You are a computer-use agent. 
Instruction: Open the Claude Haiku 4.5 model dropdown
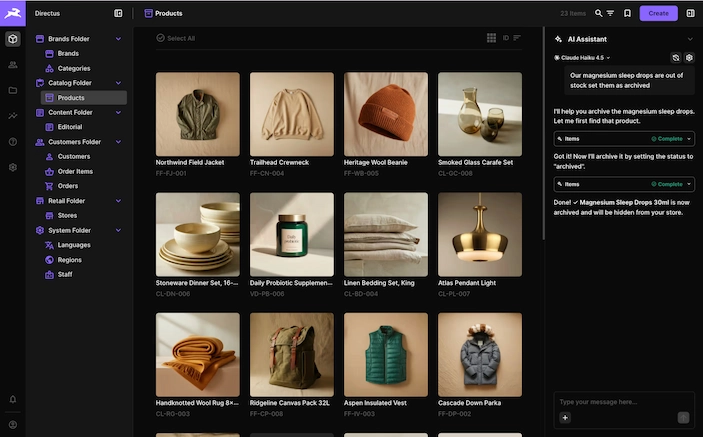click(582, 58)
